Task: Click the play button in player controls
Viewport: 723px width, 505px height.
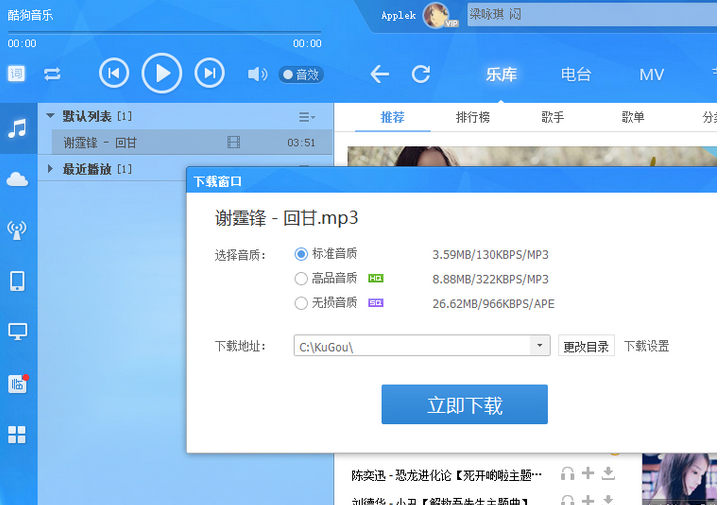Action: point(162,73)
